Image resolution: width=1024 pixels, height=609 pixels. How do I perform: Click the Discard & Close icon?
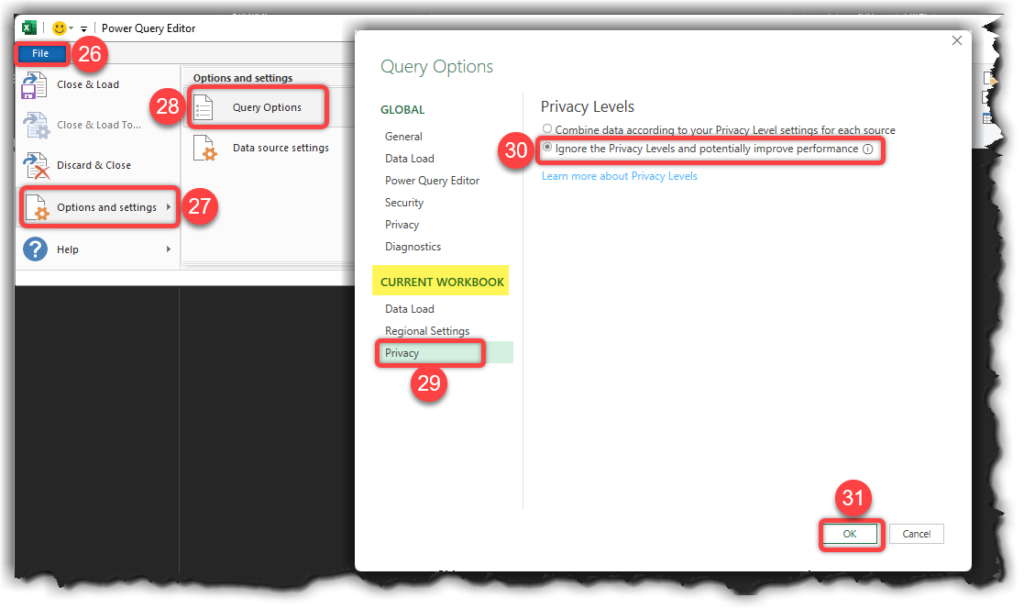click(35, 165)
